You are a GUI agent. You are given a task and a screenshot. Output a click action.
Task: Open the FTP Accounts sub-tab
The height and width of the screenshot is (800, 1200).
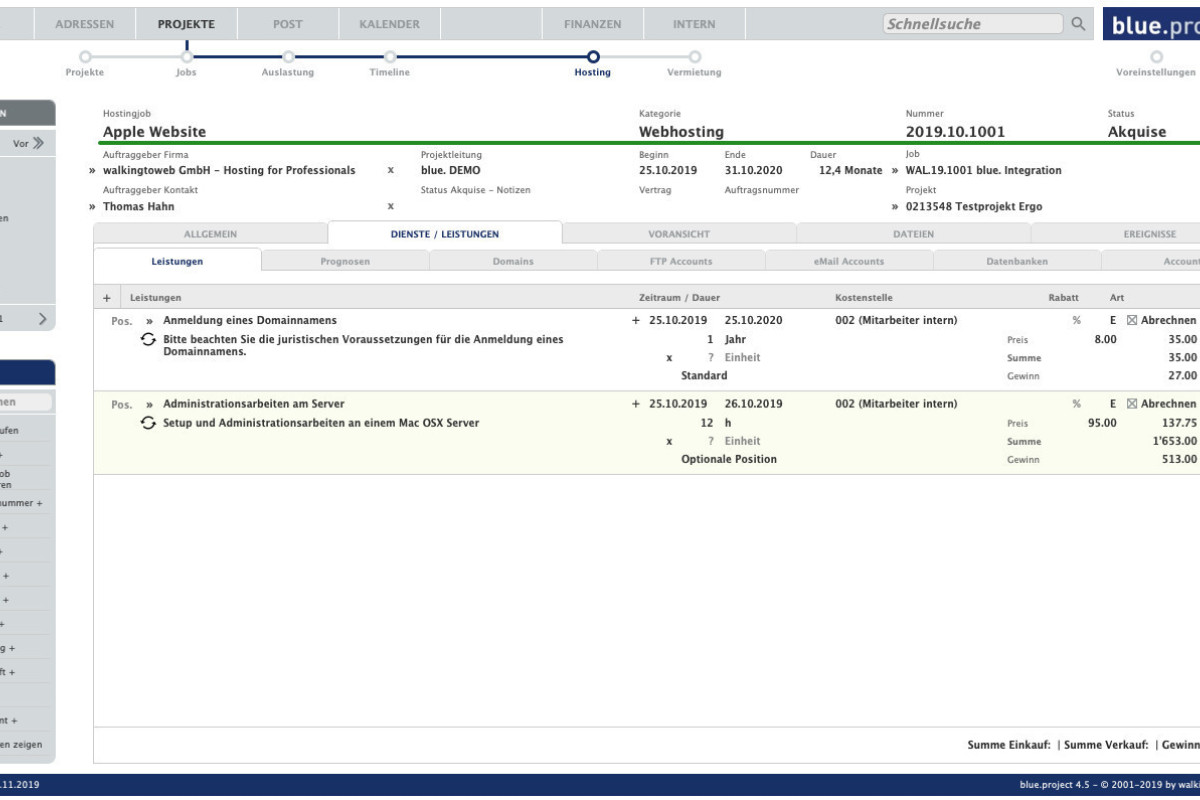tap(681, 261)
